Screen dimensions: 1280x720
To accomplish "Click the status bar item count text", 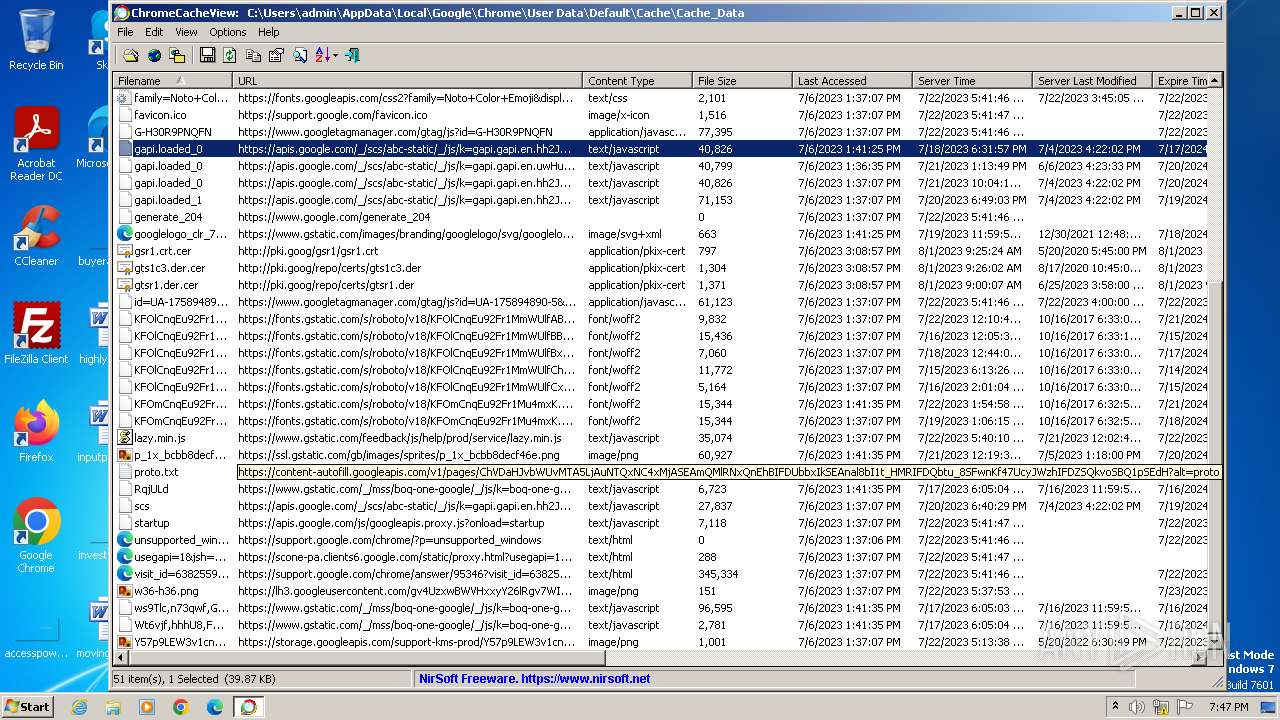I will click(194, 679).
